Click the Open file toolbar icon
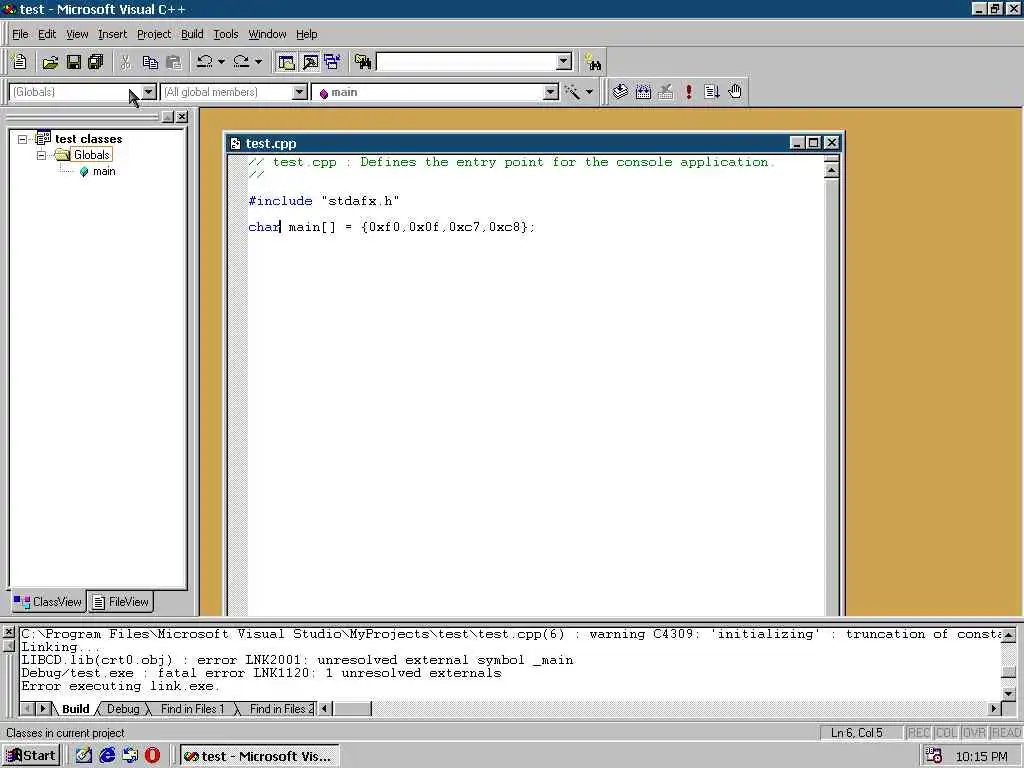The image size is (1024, 768). [x=50, y=62]
